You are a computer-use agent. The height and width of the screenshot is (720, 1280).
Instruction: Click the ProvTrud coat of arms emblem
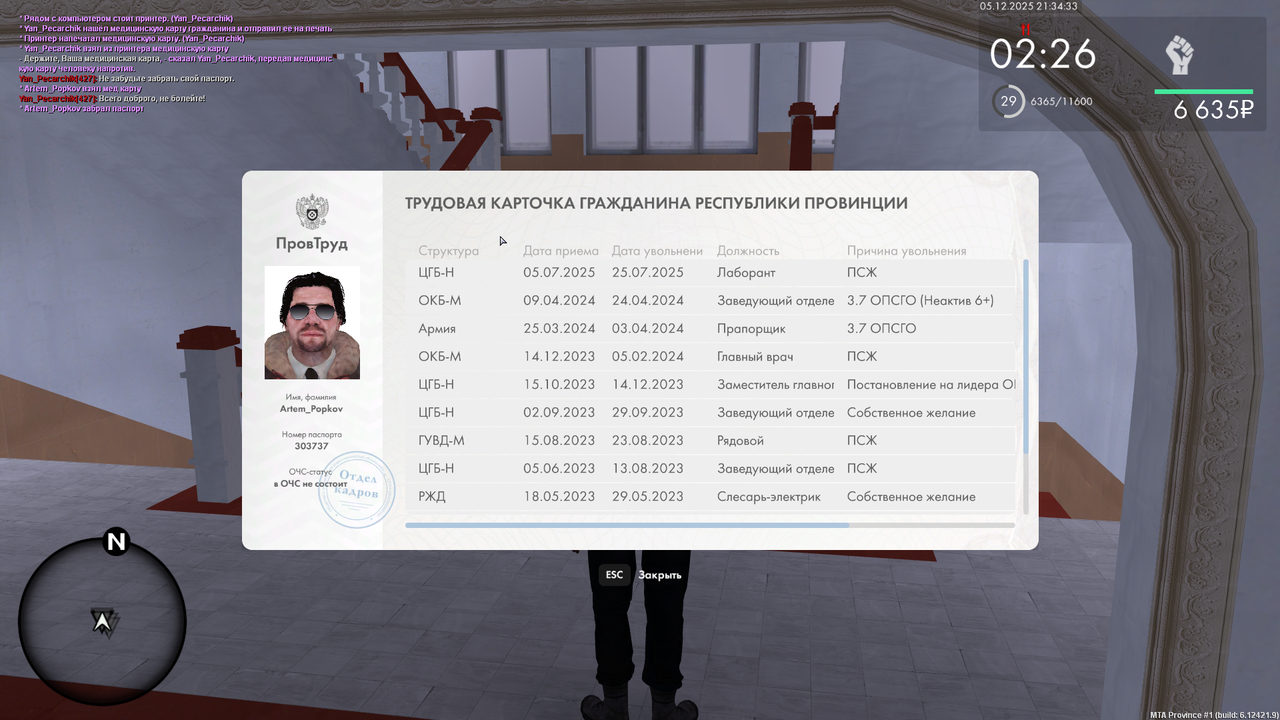point(312,211)
